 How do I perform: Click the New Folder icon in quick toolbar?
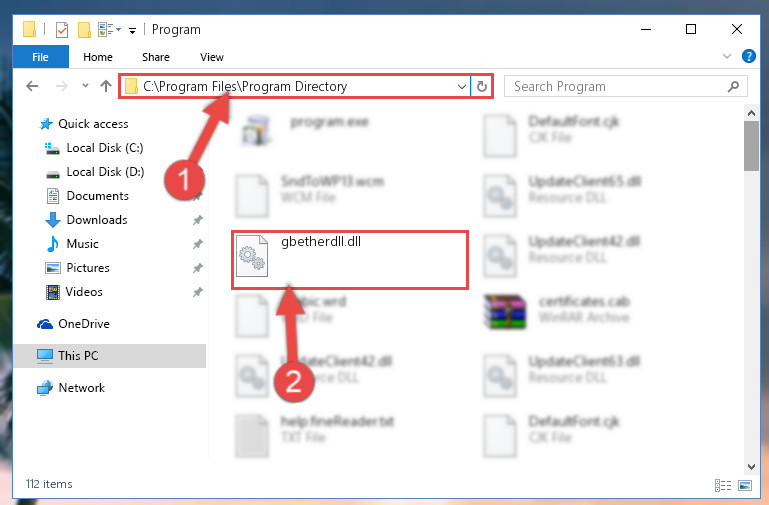[x=84, y=30]
